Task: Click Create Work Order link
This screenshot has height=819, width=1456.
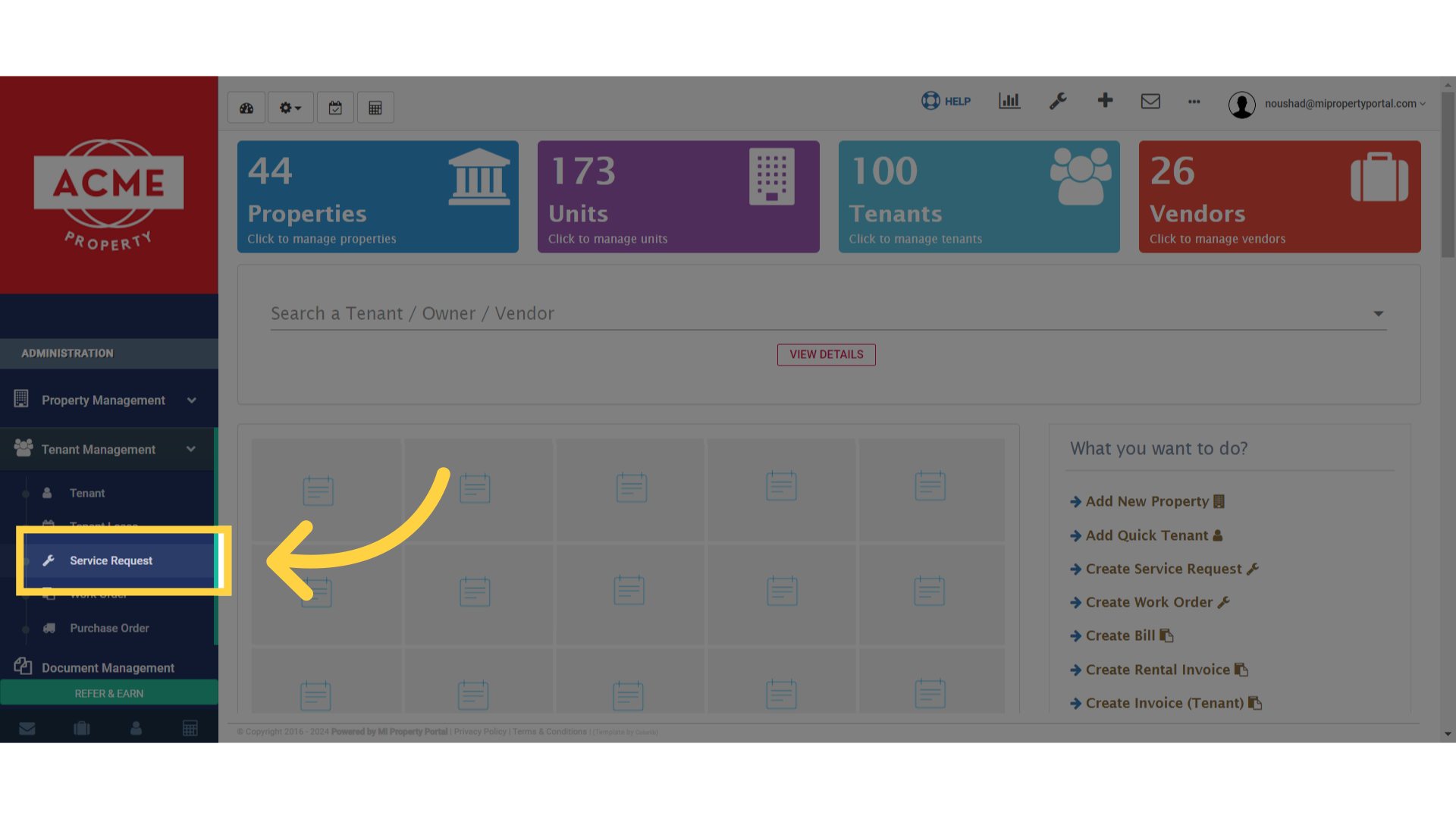Action: [x=1150, y=602]
